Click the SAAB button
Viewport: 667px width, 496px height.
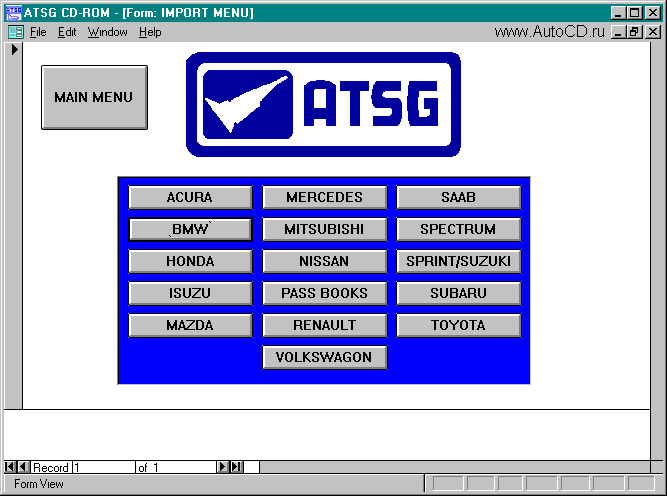[459, 197]
